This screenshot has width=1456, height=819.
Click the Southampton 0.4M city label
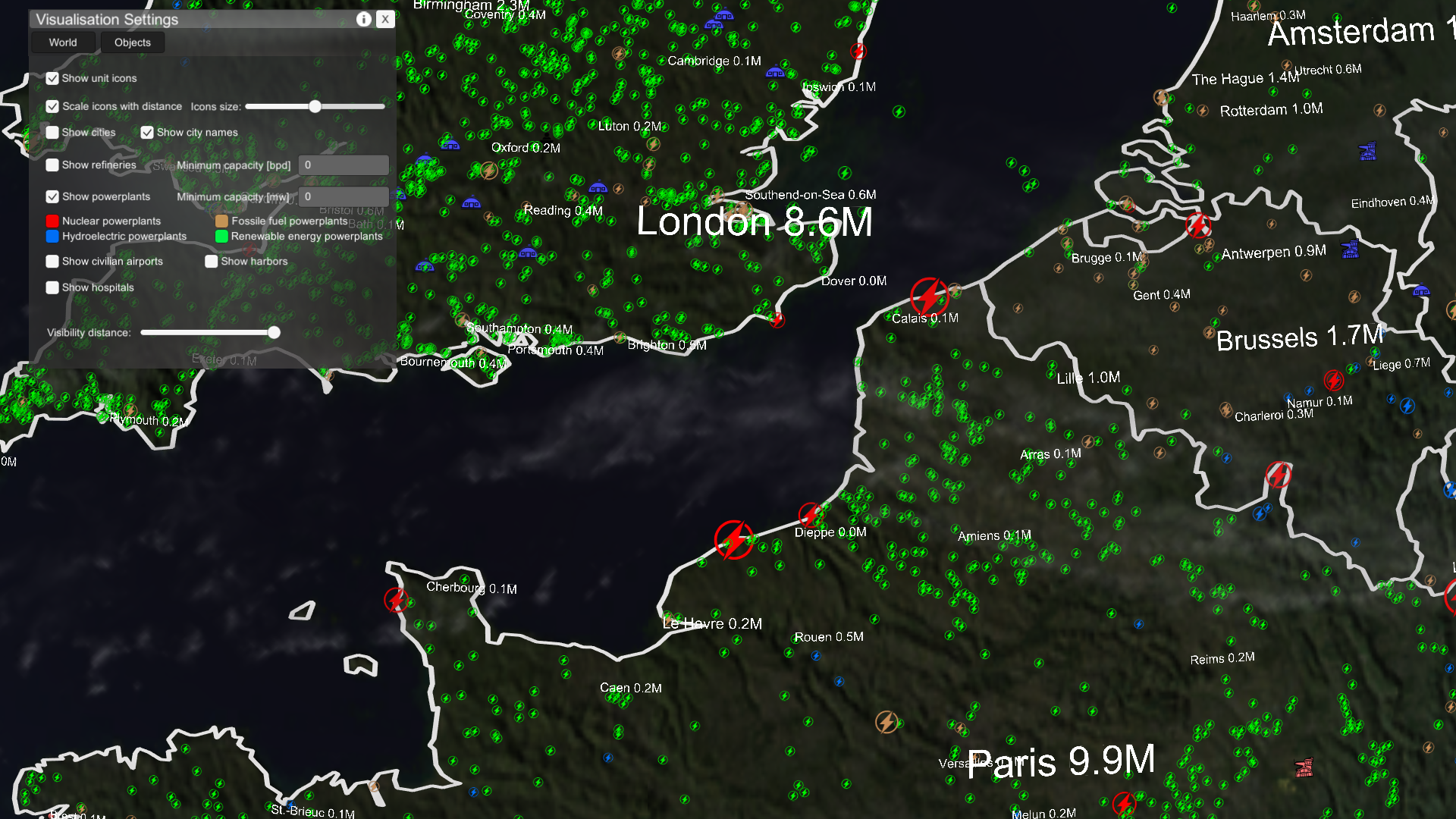click(x=519, y=328)
